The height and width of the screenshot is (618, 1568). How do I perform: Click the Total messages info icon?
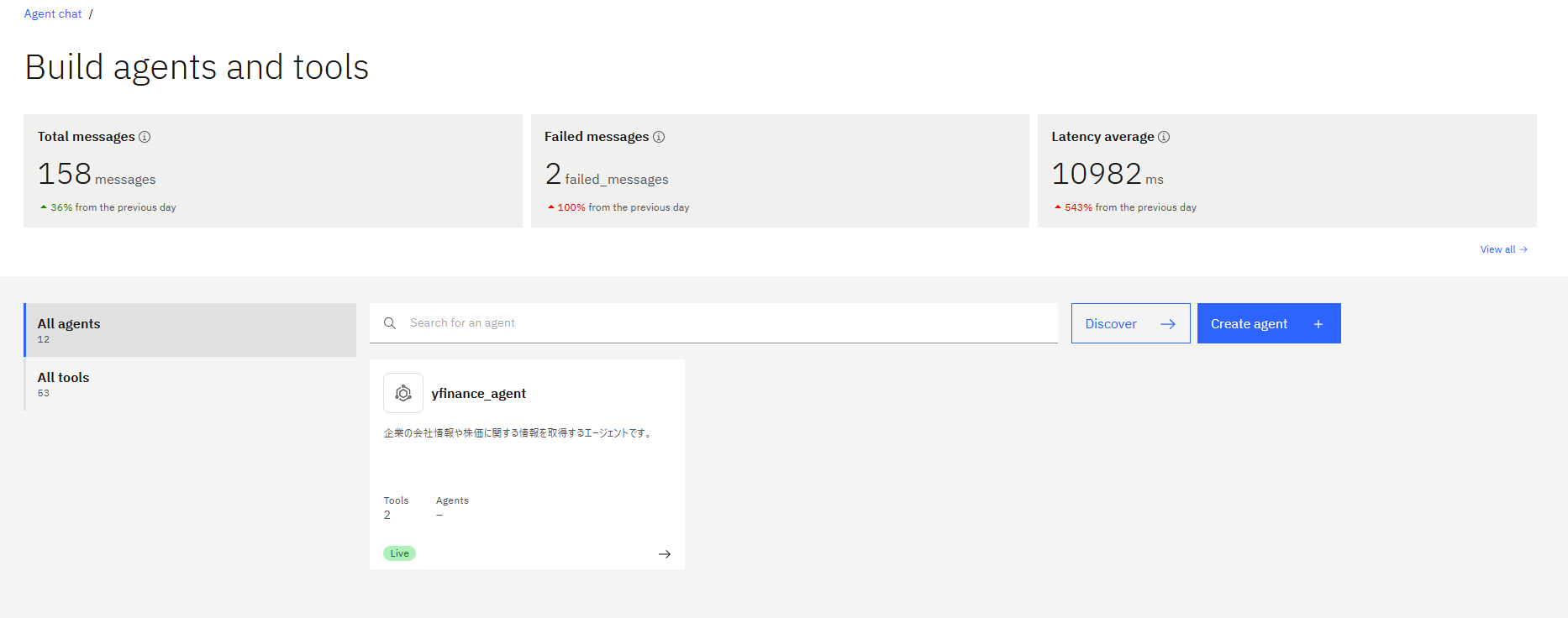[x=145, y=137]
